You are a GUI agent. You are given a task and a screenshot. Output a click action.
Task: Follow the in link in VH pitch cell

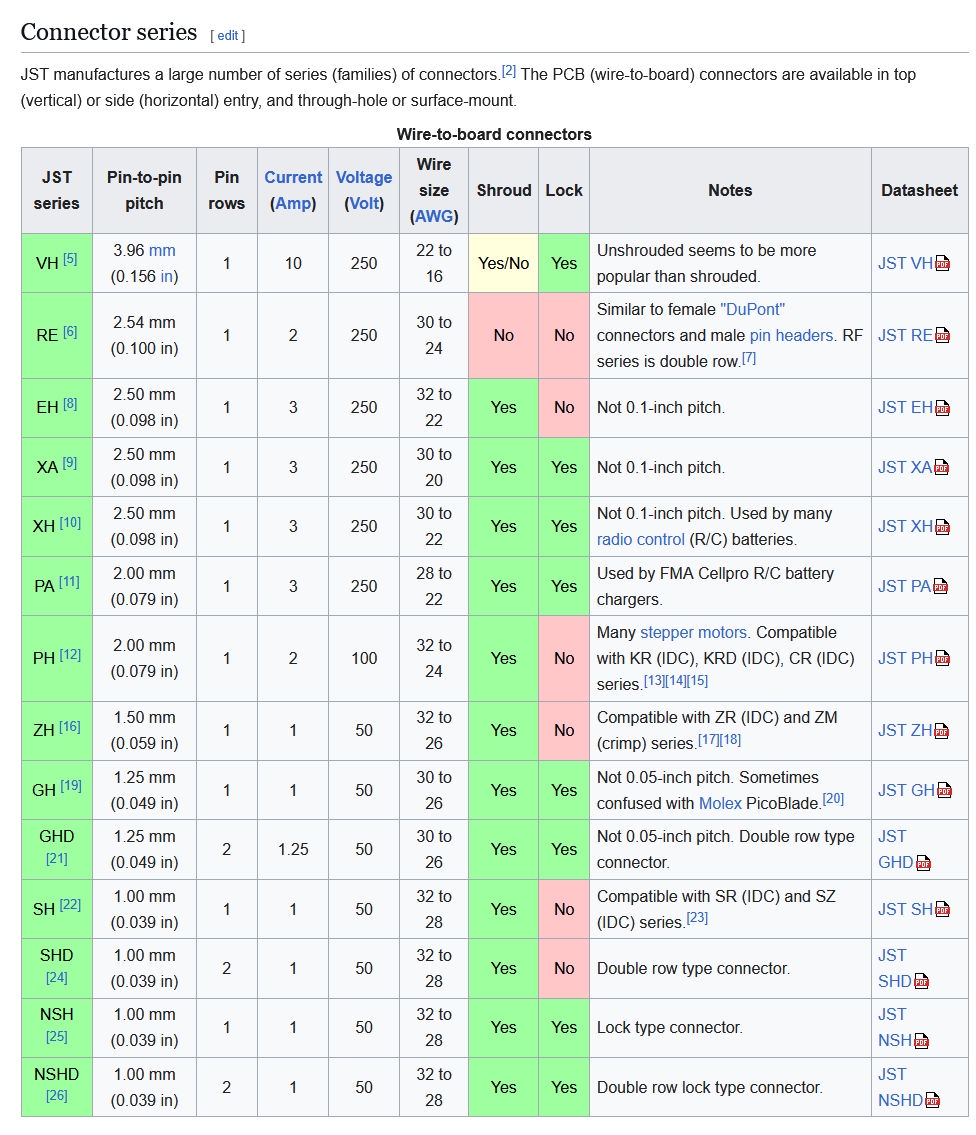pyautogui.click(x=167, y=277)
